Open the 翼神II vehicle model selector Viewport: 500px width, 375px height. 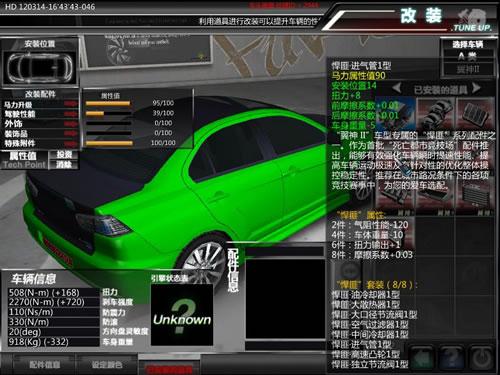467,70
